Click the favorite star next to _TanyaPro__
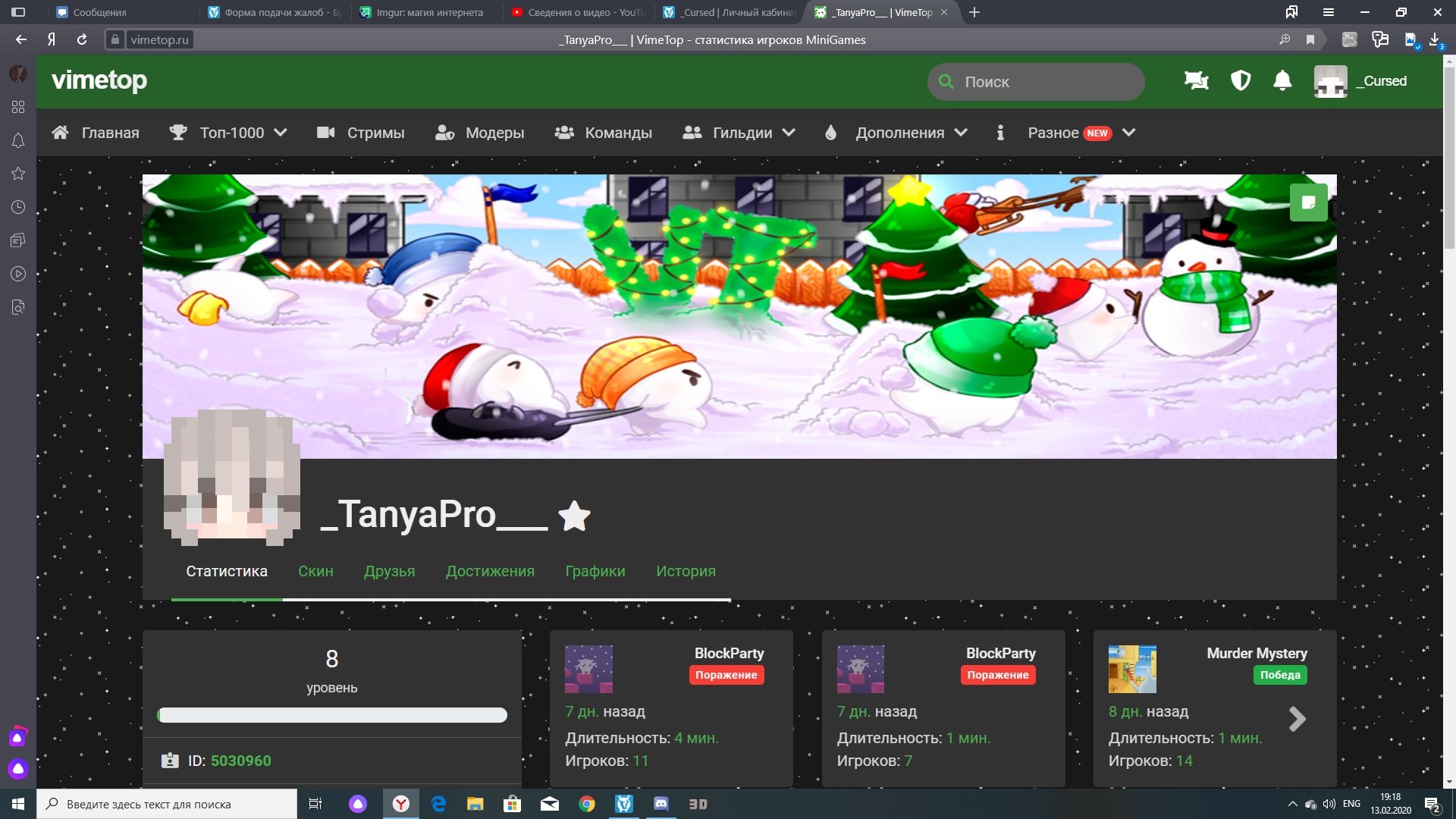Viewport: 1456px width, 819px height. [574, 516]
